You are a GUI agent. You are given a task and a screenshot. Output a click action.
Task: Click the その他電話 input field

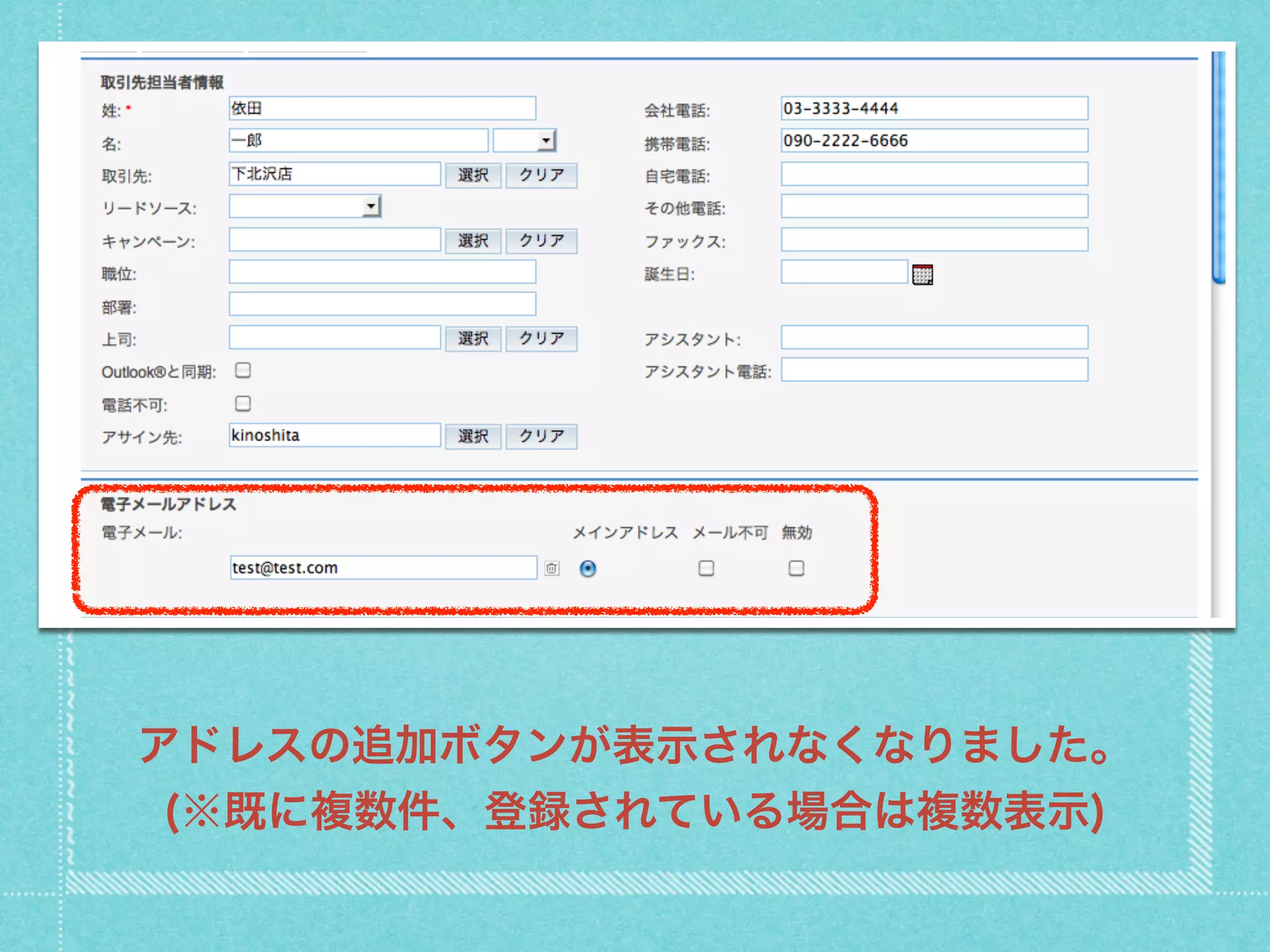[935, 206]
